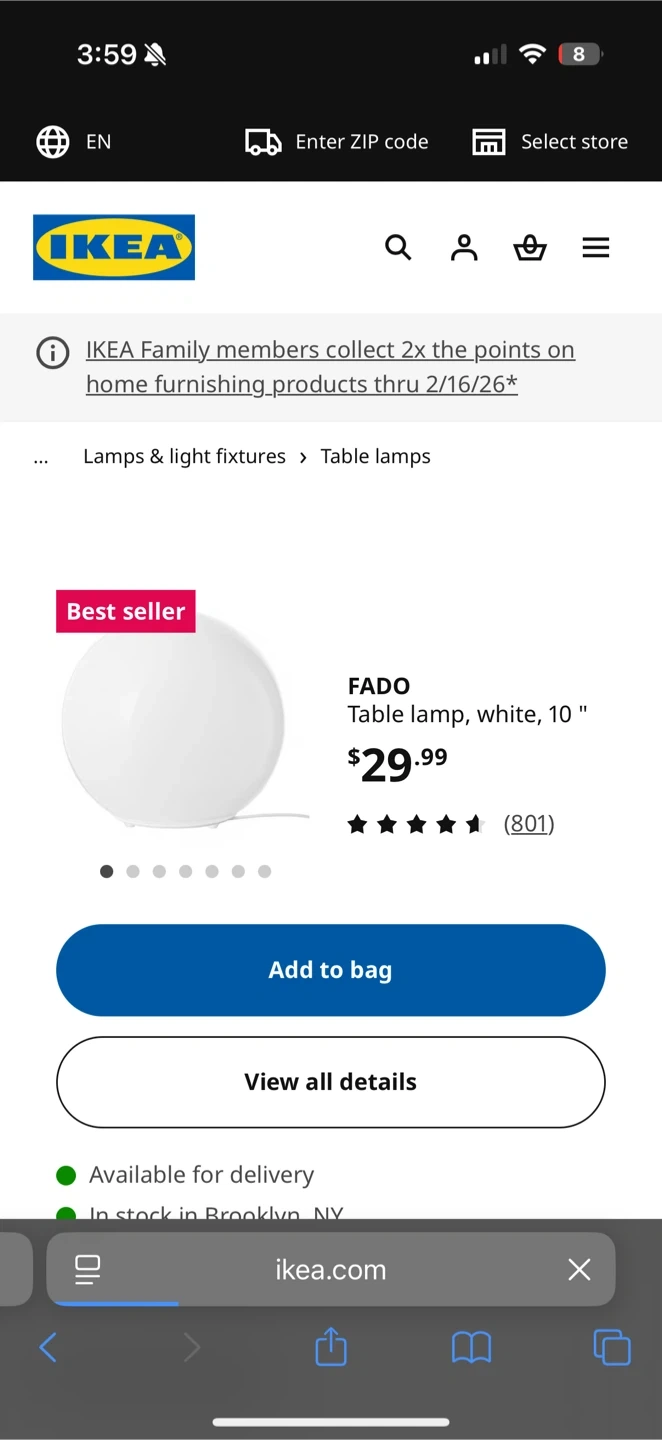This screenshot has width=662, height=1440.
Task: Click the IKEA logo
Action: click(114, 247)
